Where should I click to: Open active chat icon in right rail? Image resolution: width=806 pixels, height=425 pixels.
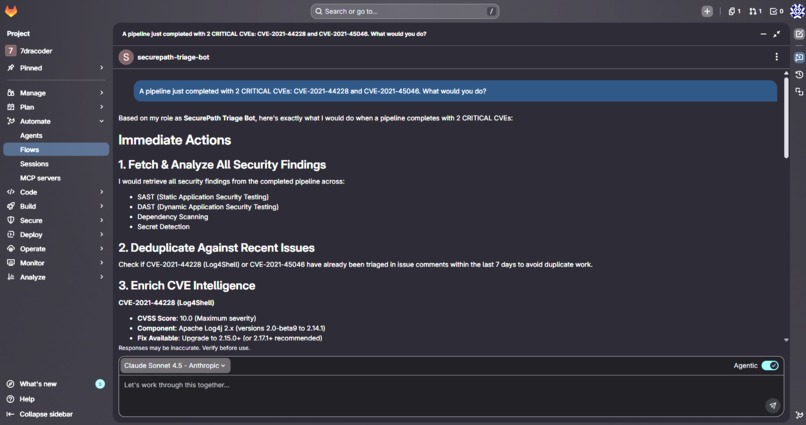[x=799, y=58]
